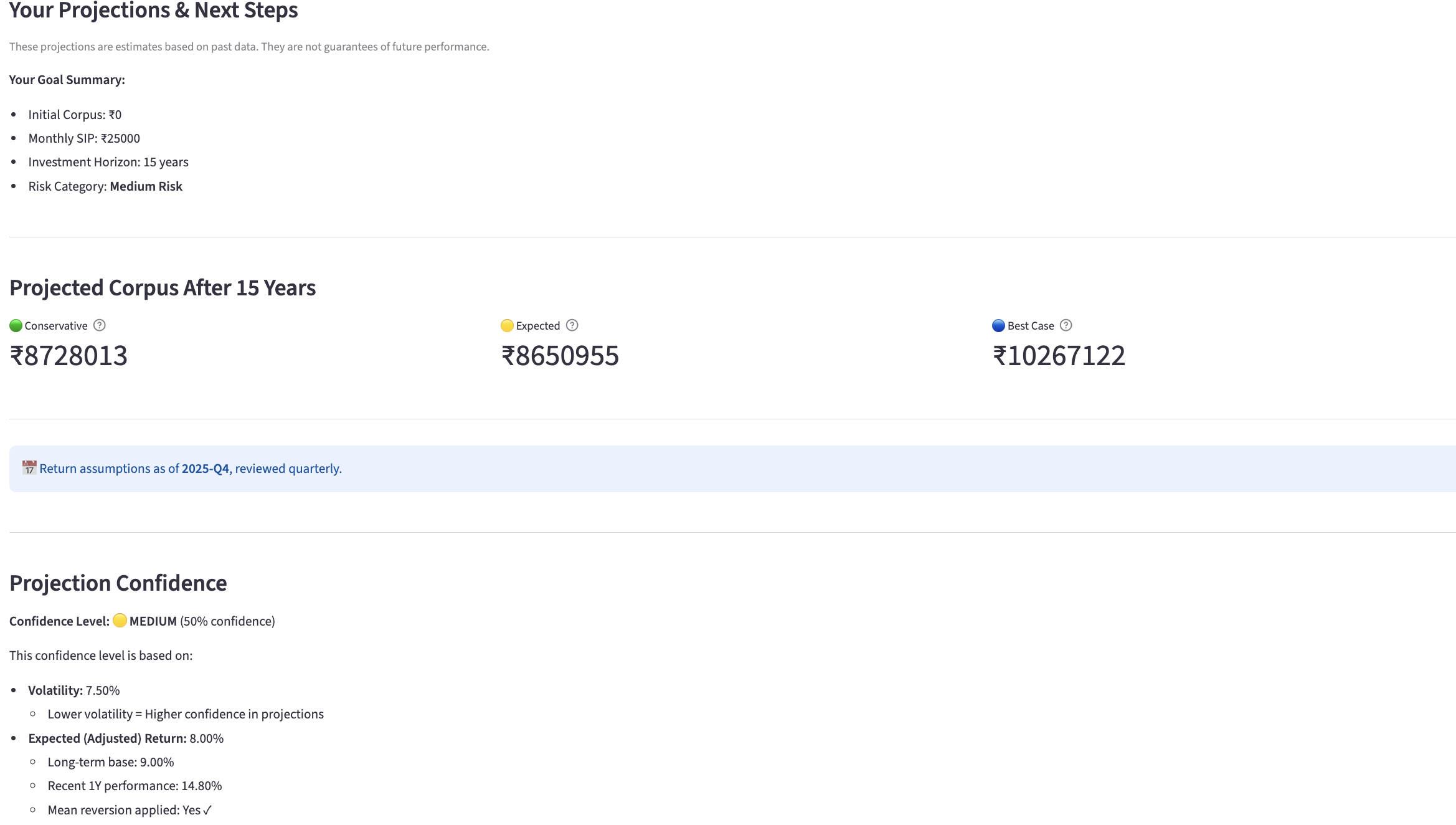The image size is (1456, 825).
Task: Open the Expected help tooltip icon
Action: pyautogui.click(x=572, y=325)
